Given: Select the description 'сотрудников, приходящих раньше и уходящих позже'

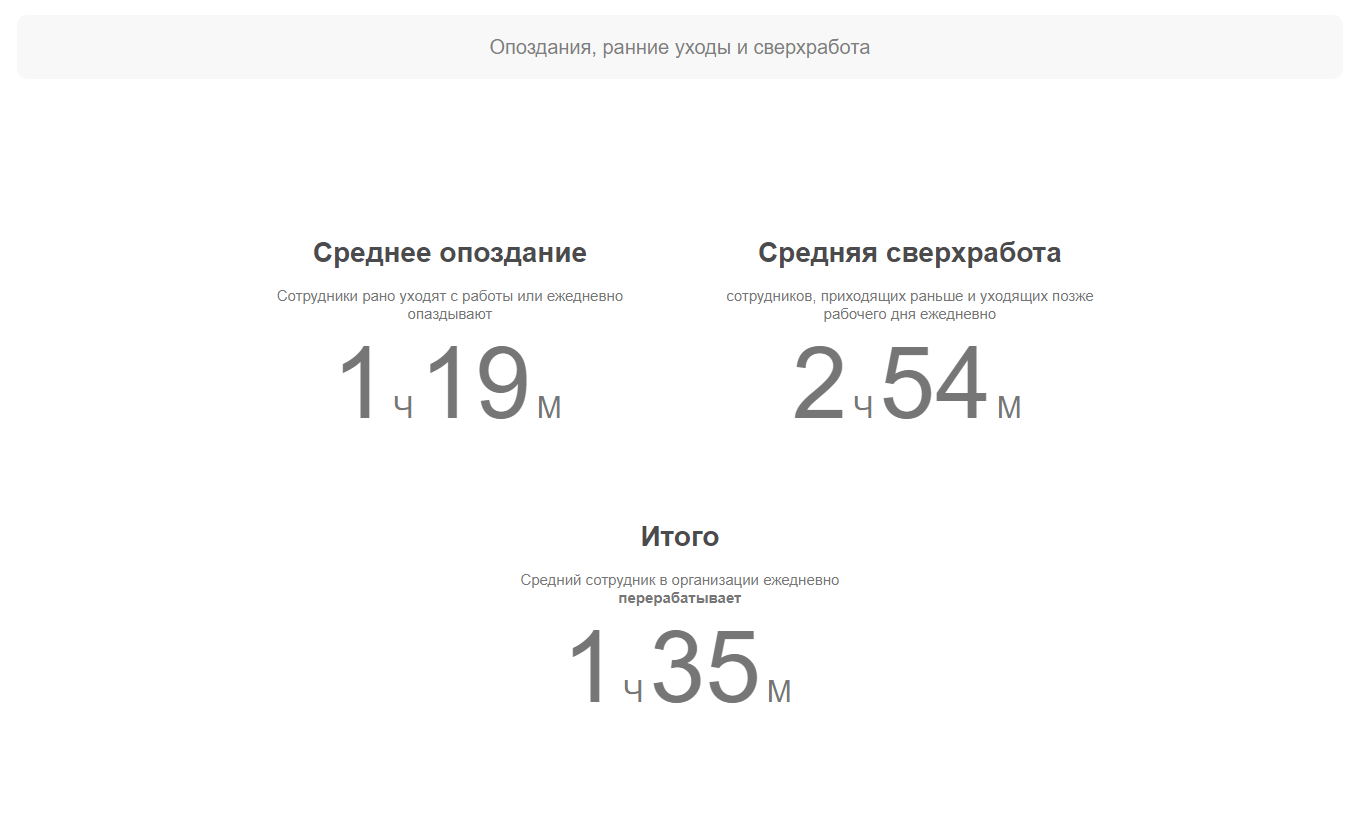Looking at the screenshot, I should pyautogui.click(x=910, y=296).
